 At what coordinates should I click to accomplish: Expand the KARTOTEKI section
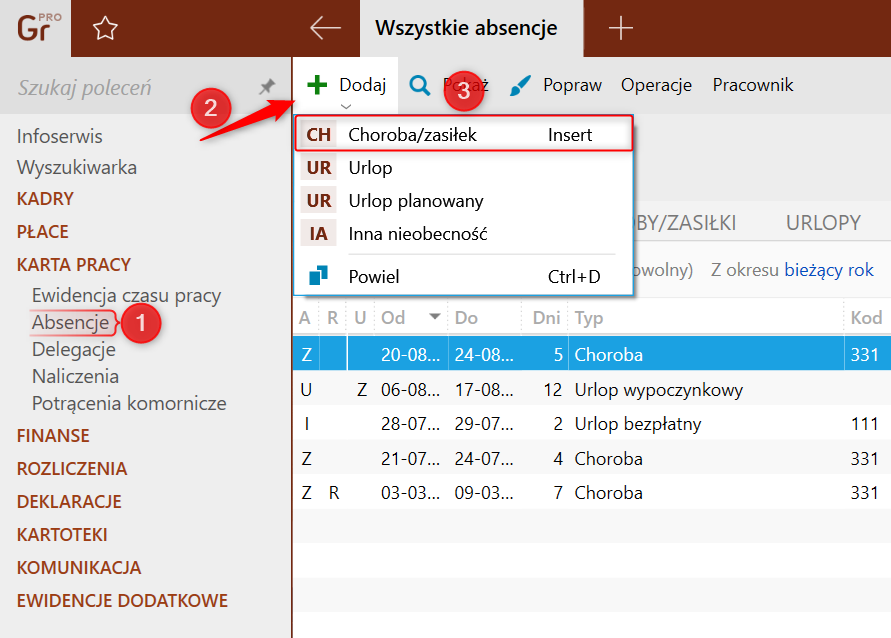pos(62,535)
